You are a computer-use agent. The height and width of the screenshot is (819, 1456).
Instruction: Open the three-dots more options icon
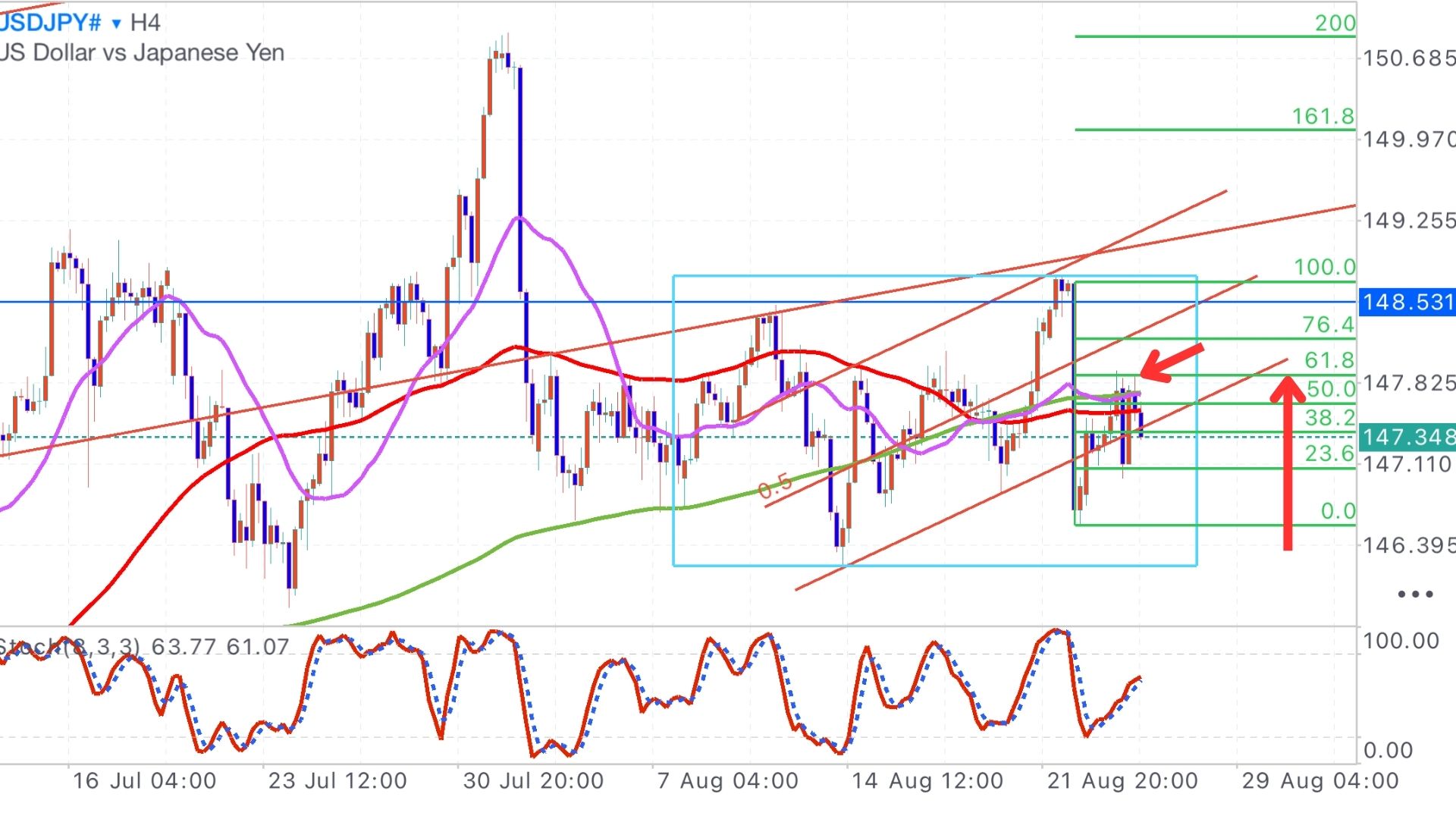1414,594
